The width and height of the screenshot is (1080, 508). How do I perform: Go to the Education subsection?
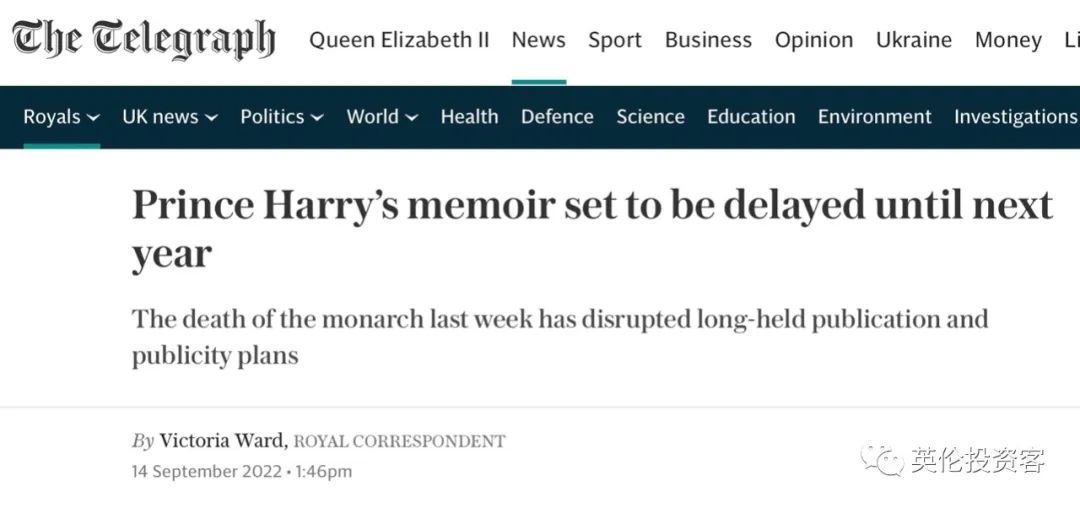pyautogui.click(x=751, y=117)
